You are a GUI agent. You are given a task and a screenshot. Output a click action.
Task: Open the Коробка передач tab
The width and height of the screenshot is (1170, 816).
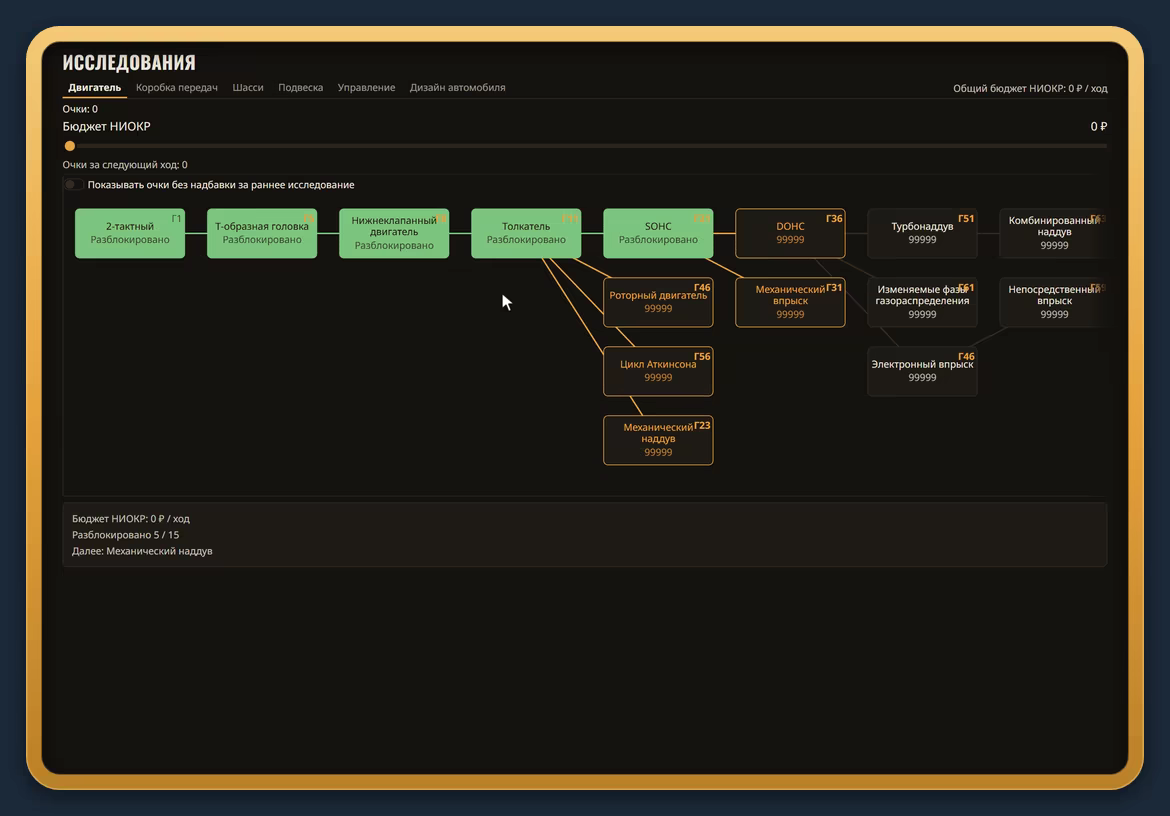point(177,87)
